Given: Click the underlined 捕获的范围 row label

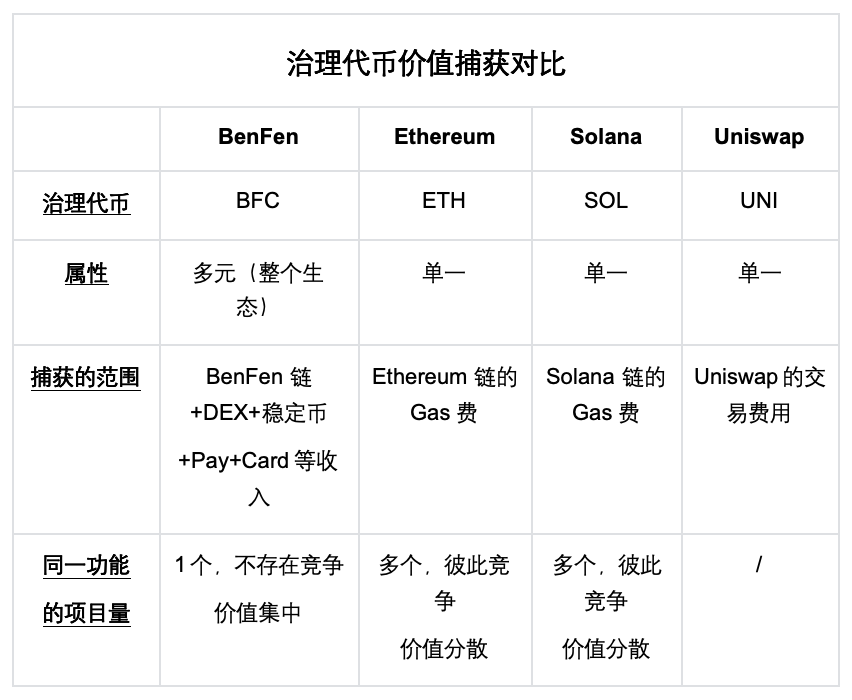Looking at the screenshot, I should [x=86, y=378].
